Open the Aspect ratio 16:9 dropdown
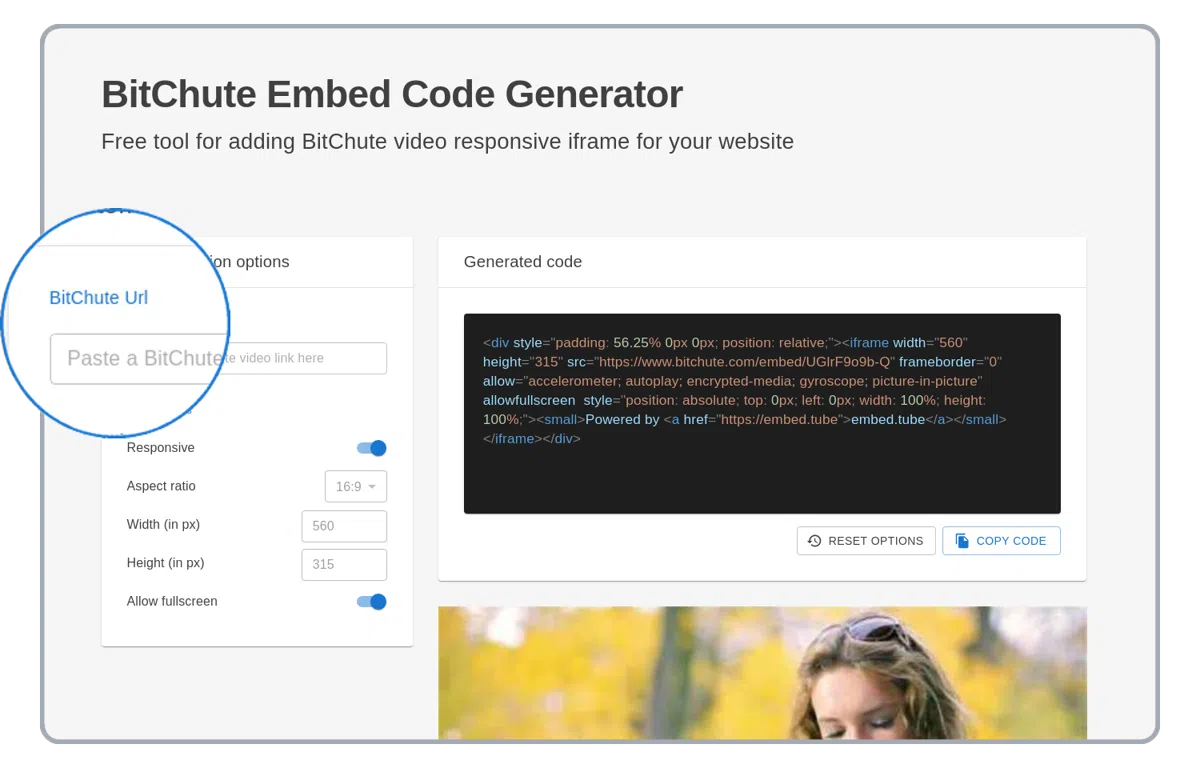The image size is (1200, 768). tap(354, 487)
